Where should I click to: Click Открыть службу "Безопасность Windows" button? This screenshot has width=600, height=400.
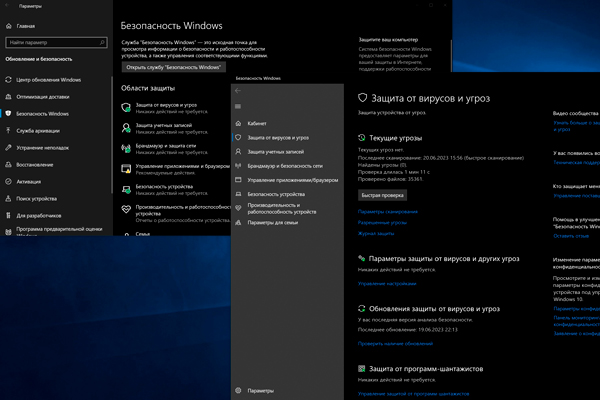(x=174, y=67)
